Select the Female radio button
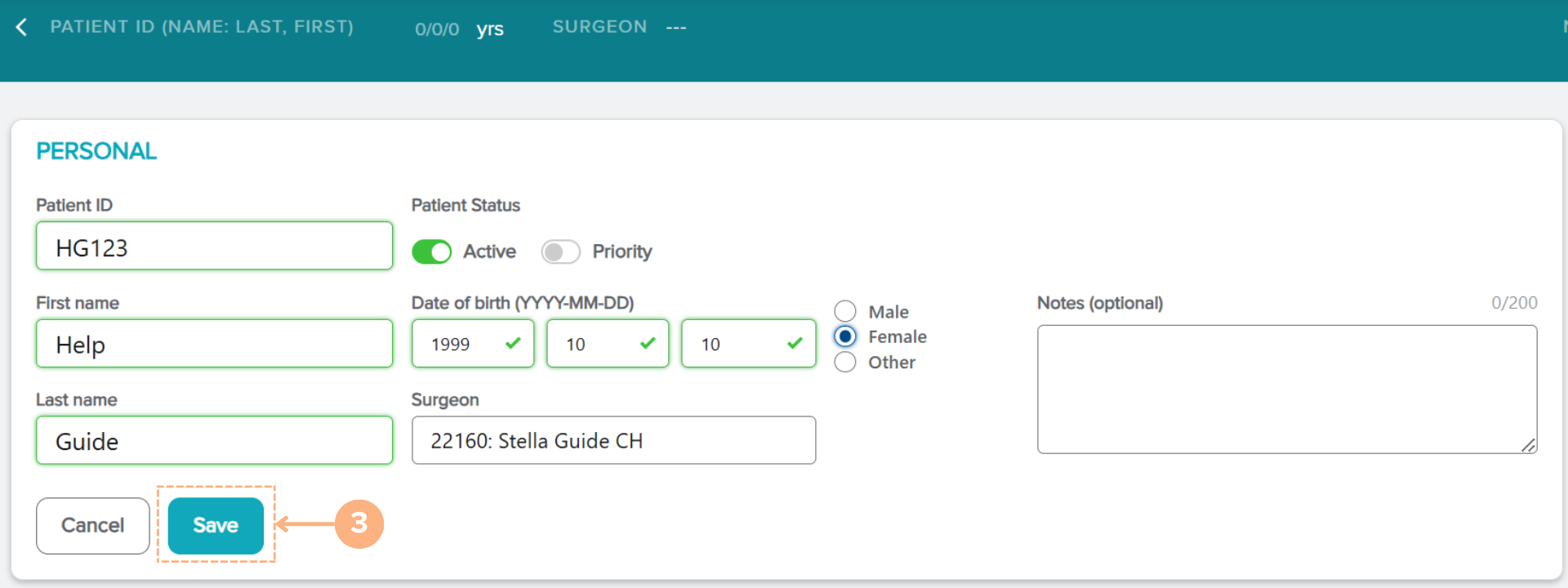The width and height of the screenshot is (1568, 588). point(845,336)
